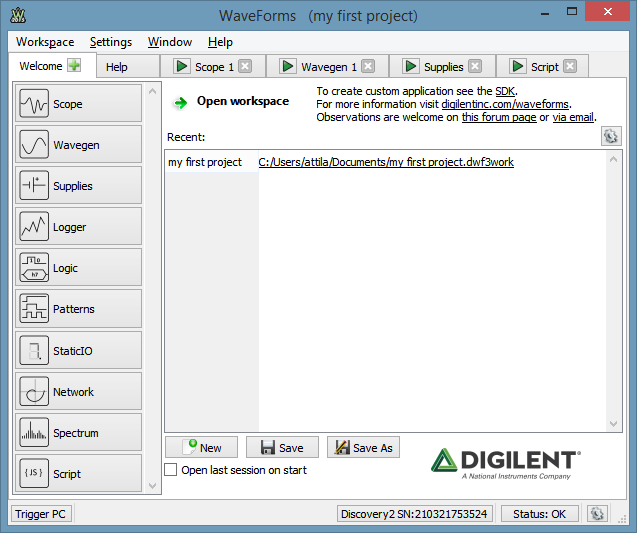Select my first project recent entry

tap(205, 162)
